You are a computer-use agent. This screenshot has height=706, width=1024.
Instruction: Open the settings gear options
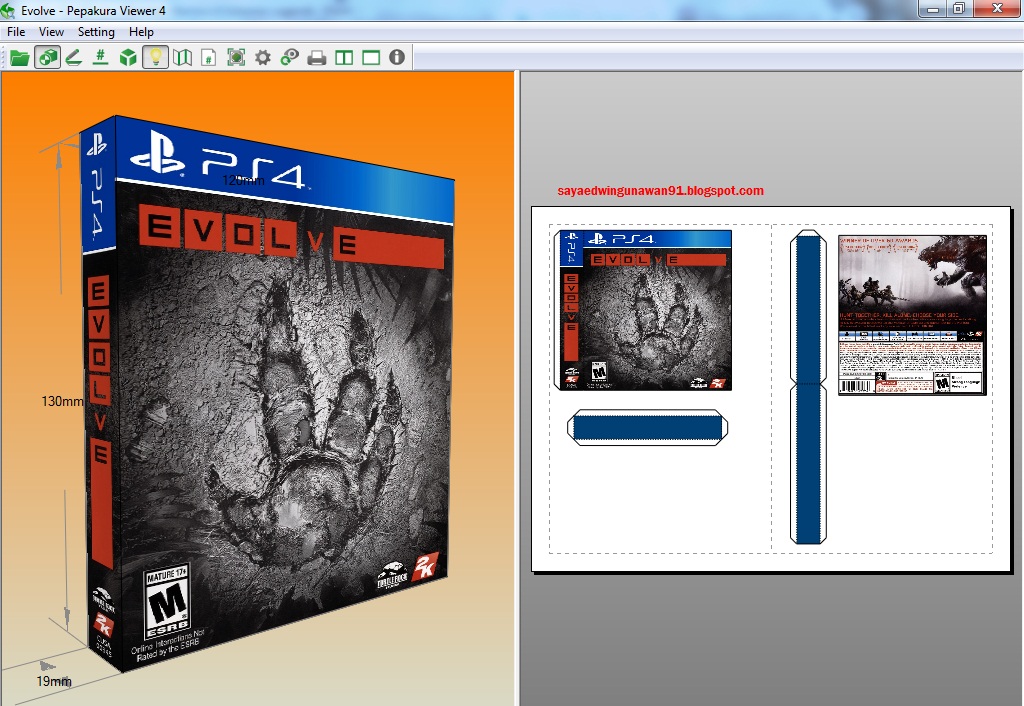tap(262, 57)
